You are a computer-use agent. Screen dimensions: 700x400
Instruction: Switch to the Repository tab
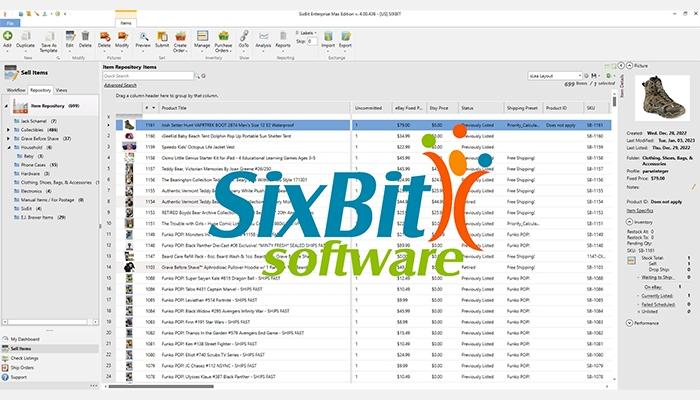(x=41, y=90)
